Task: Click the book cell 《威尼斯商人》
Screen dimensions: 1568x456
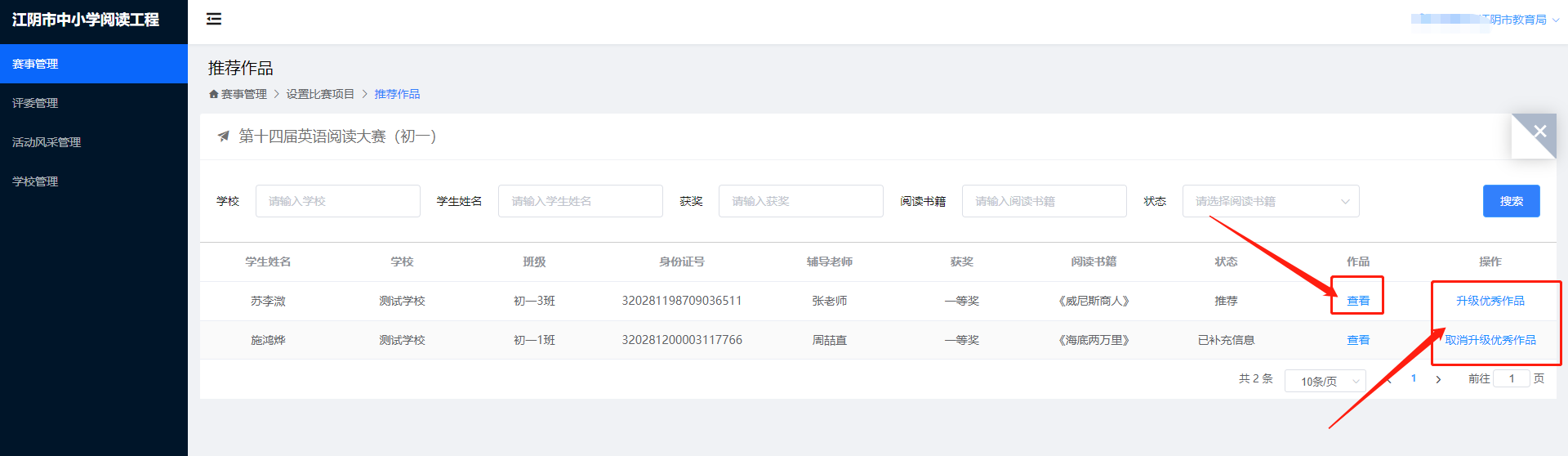Action: pyautogui.click(x=1094, y=301)
